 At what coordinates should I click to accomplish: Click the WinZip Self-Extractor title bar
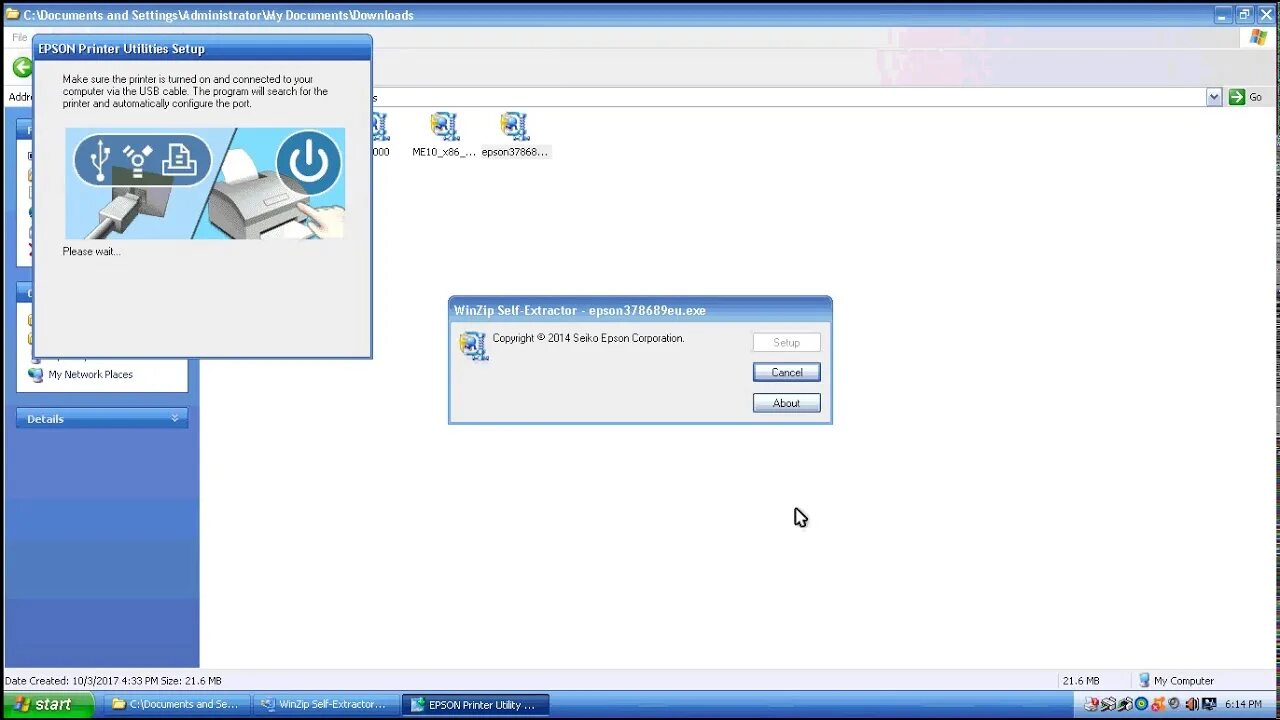click(x=640, y=310)
